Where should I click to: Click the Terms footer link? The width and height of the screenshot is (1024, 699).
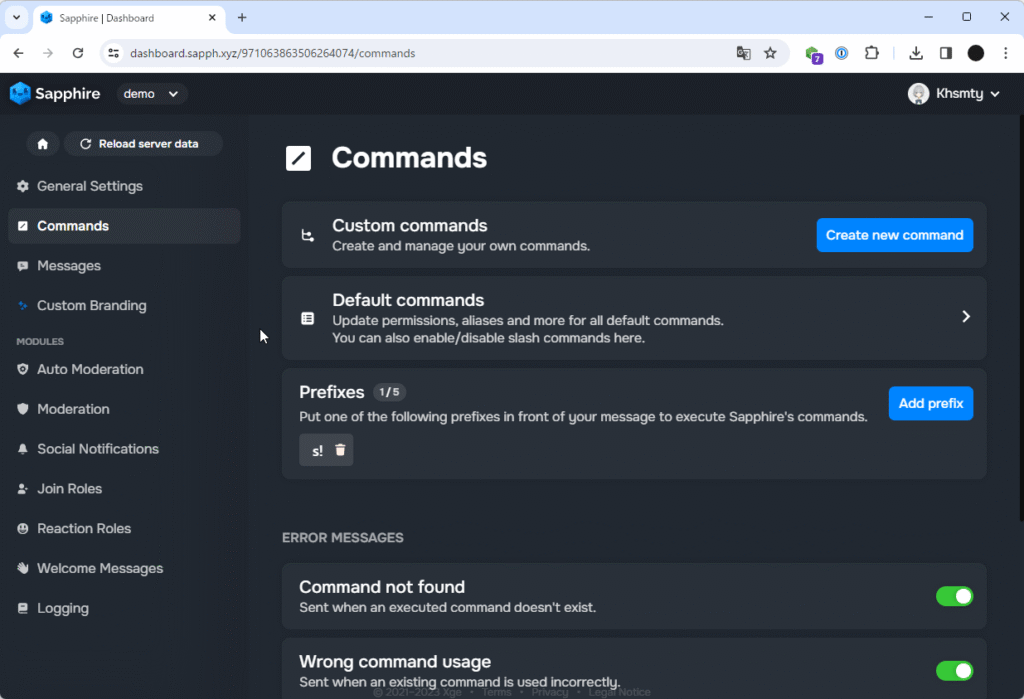pos(496,692)
